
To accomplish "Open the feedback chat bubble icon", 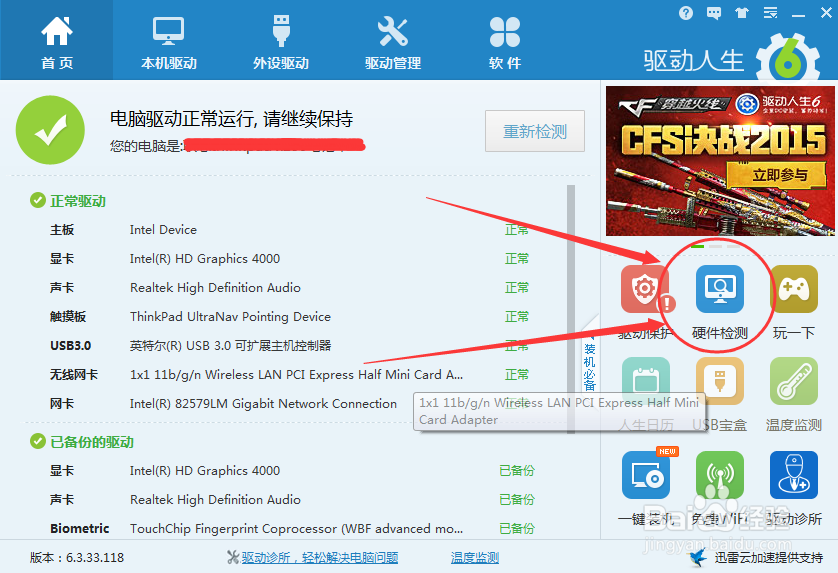I will pyautogui.click(x=713, y=13).
